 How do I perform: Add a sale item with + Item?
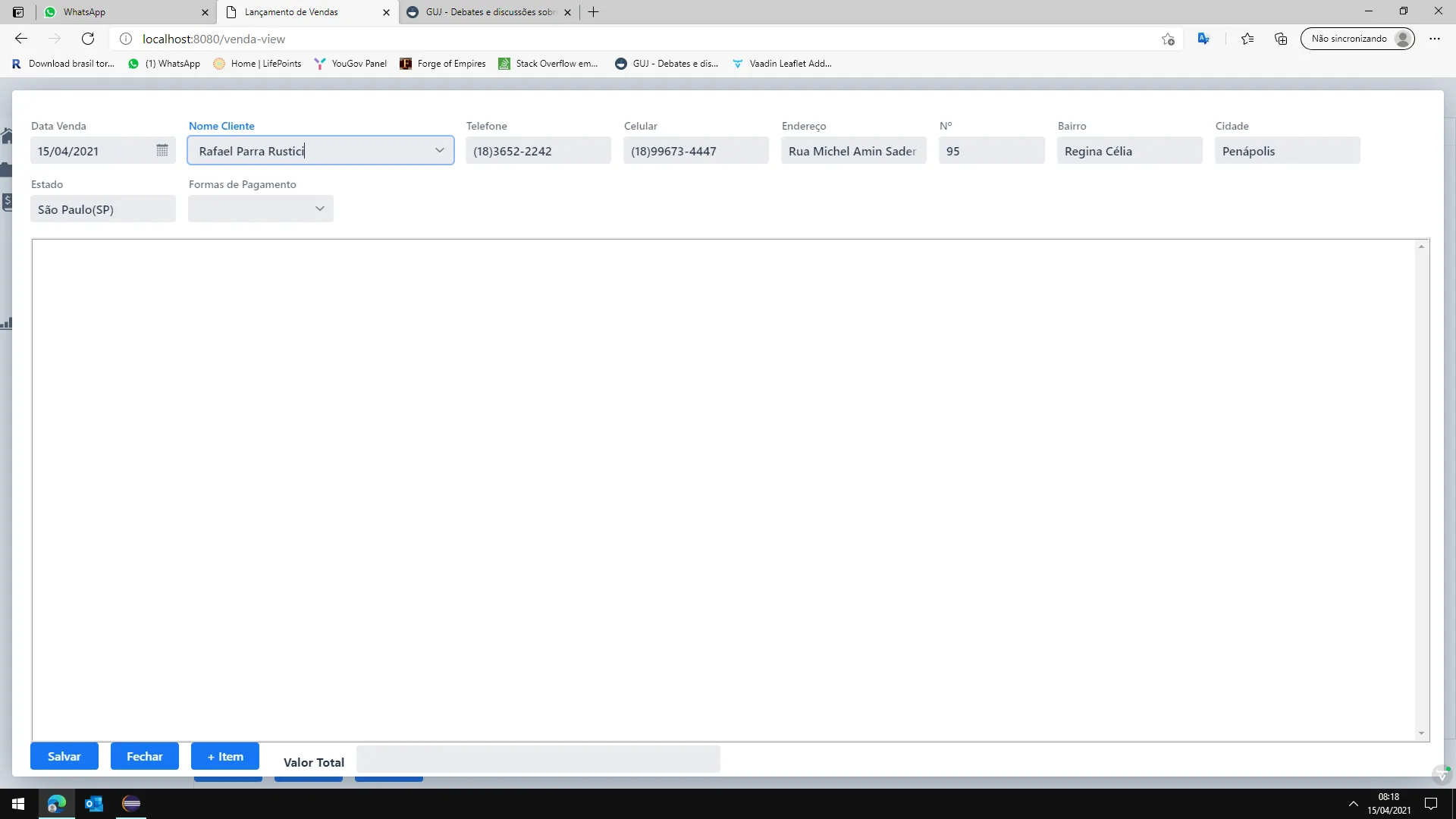(225, 756)
